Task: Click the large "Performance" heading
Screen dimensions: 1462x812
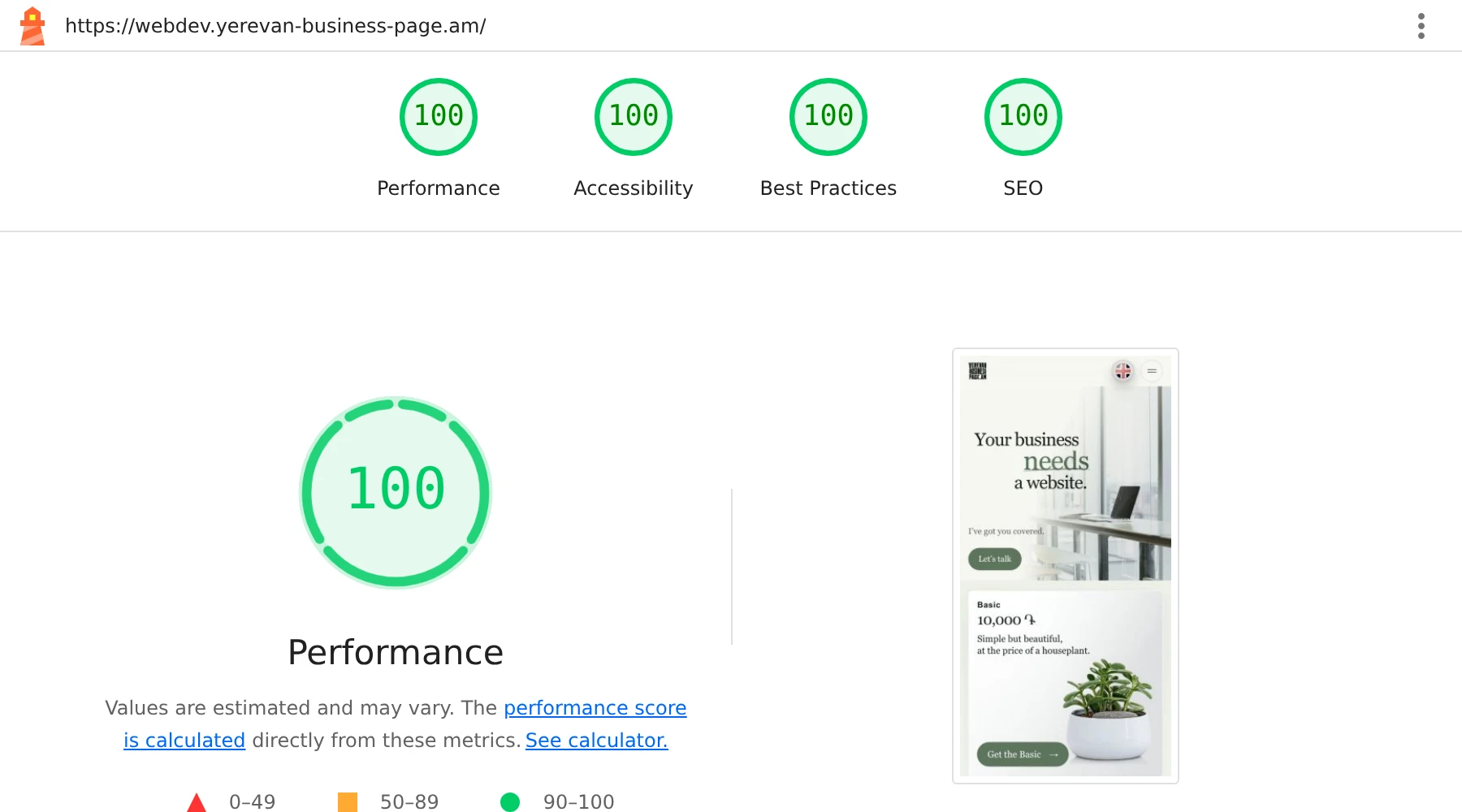Action: (396, 653)
